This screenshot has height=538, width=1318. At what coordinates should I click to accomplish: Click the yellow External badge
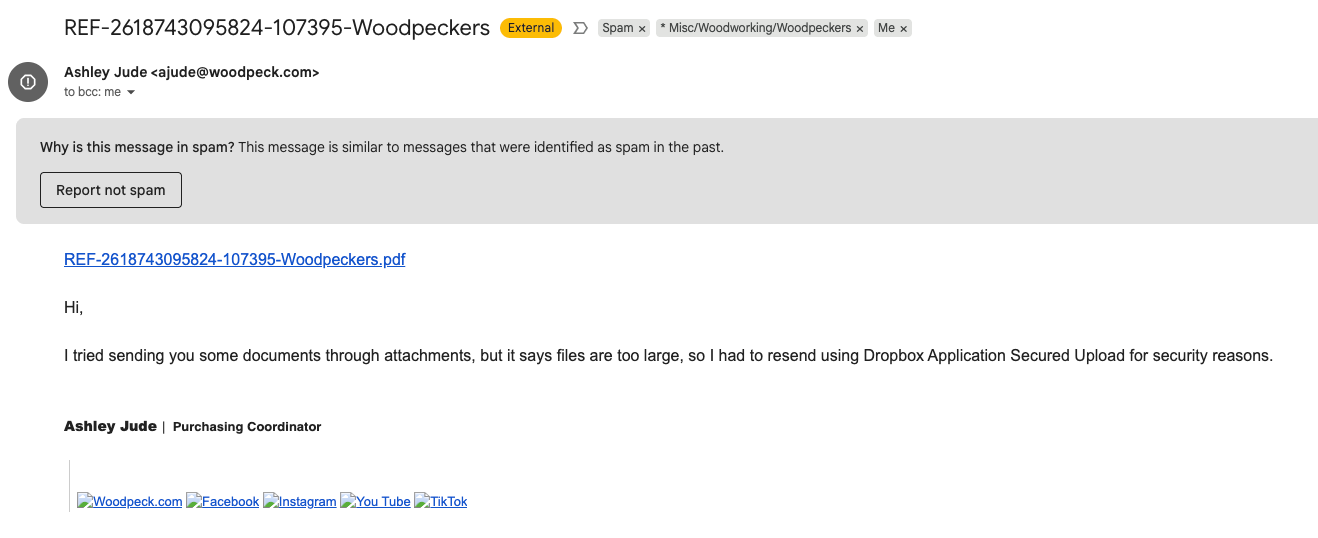point(531,28)
